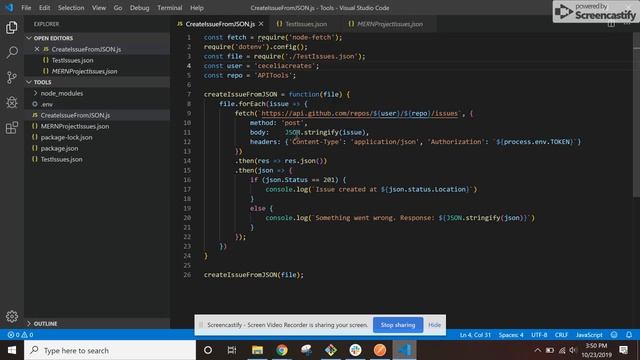The width and height of the screenshot is (640, 360).
Task: Open Source Control view in activity bar
Action: (12, 77)
